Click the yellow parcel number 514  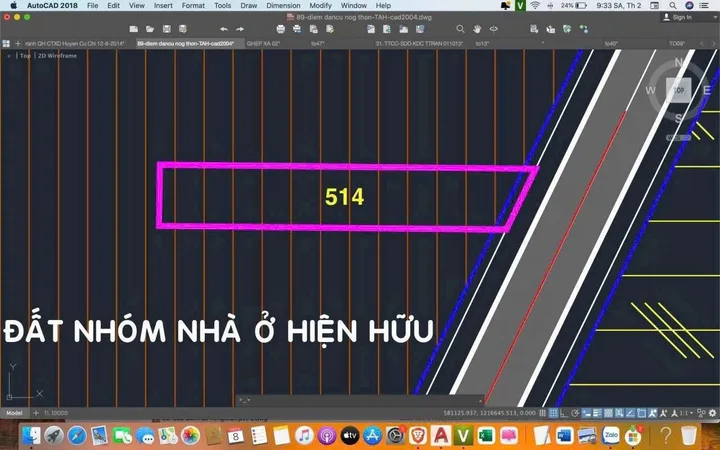pyautogui.click(x=344, y=197)
